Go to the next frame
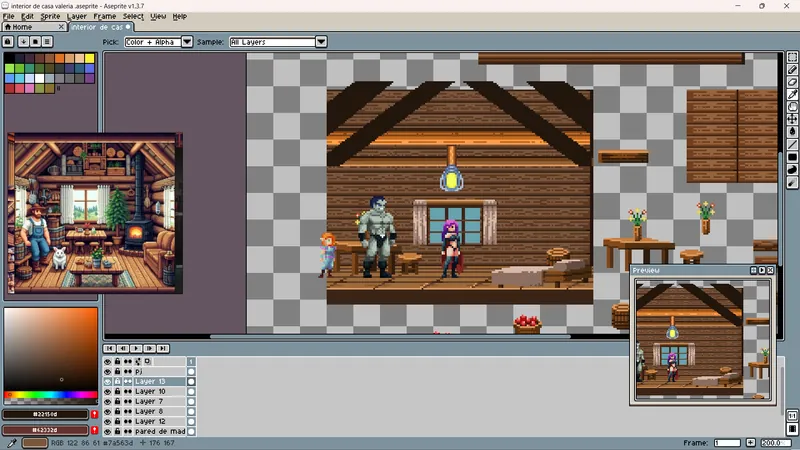Image resolution: width=800 pixels, height=450 pixels. point(149,348)
